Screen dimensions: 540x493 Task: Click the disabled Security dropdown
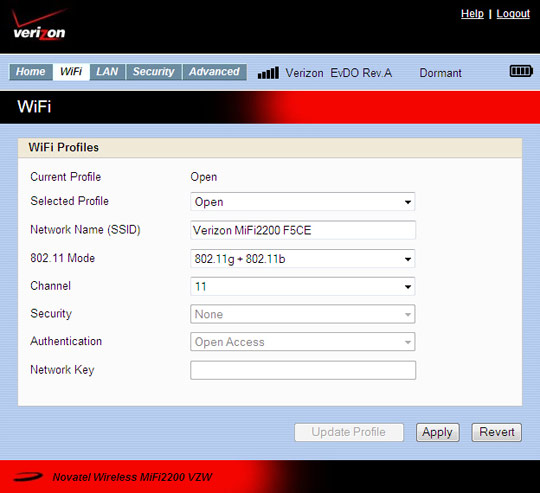[x=303, y=314]
